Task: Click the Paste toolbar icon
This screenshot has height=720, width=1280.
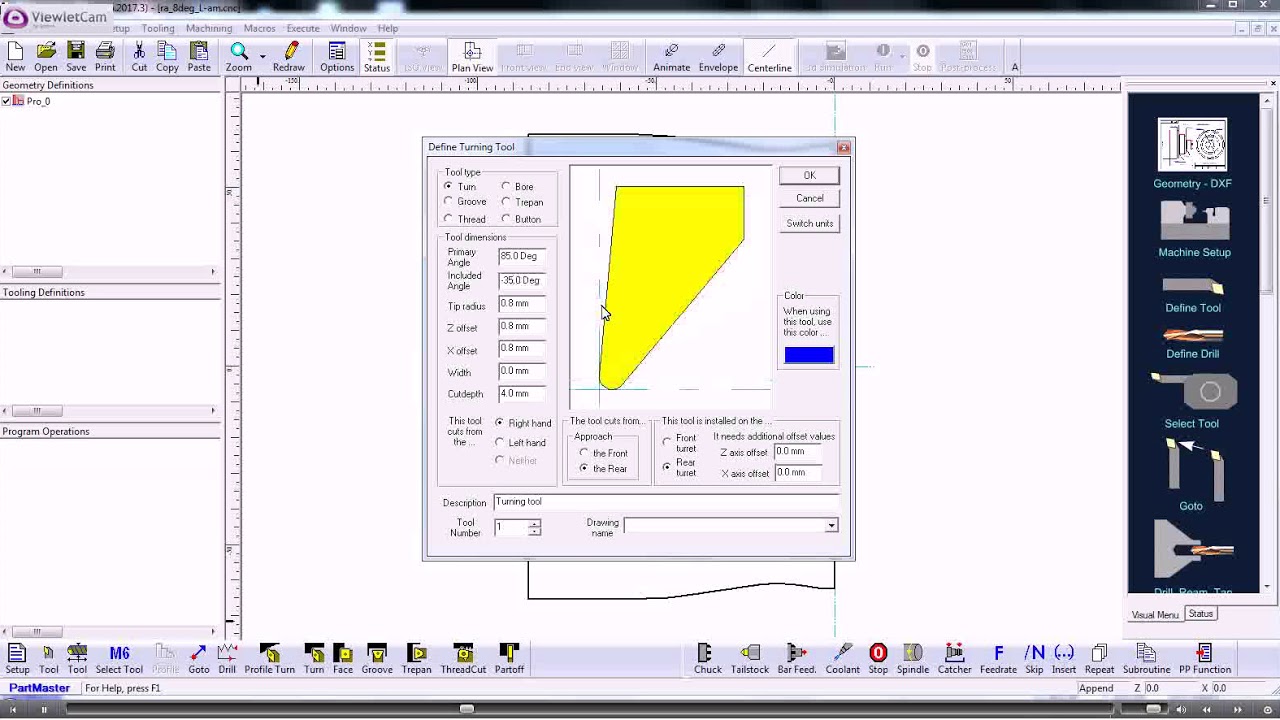Action: 199,57
